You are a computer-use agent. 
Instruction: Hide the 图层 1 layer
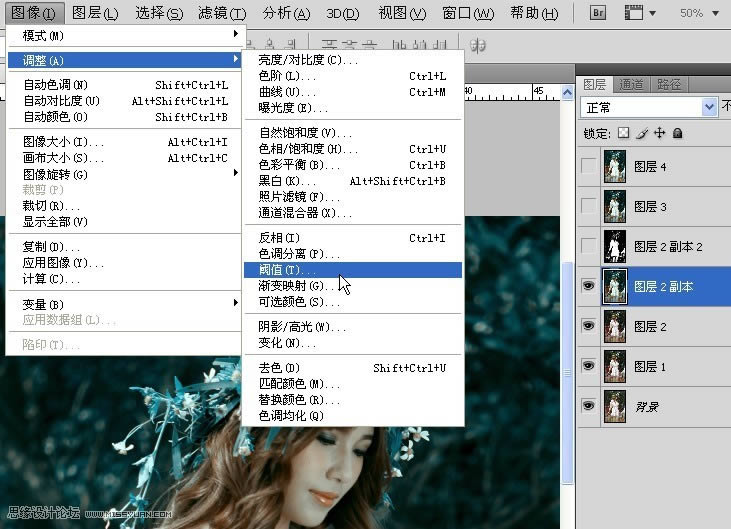click(588, 366)
